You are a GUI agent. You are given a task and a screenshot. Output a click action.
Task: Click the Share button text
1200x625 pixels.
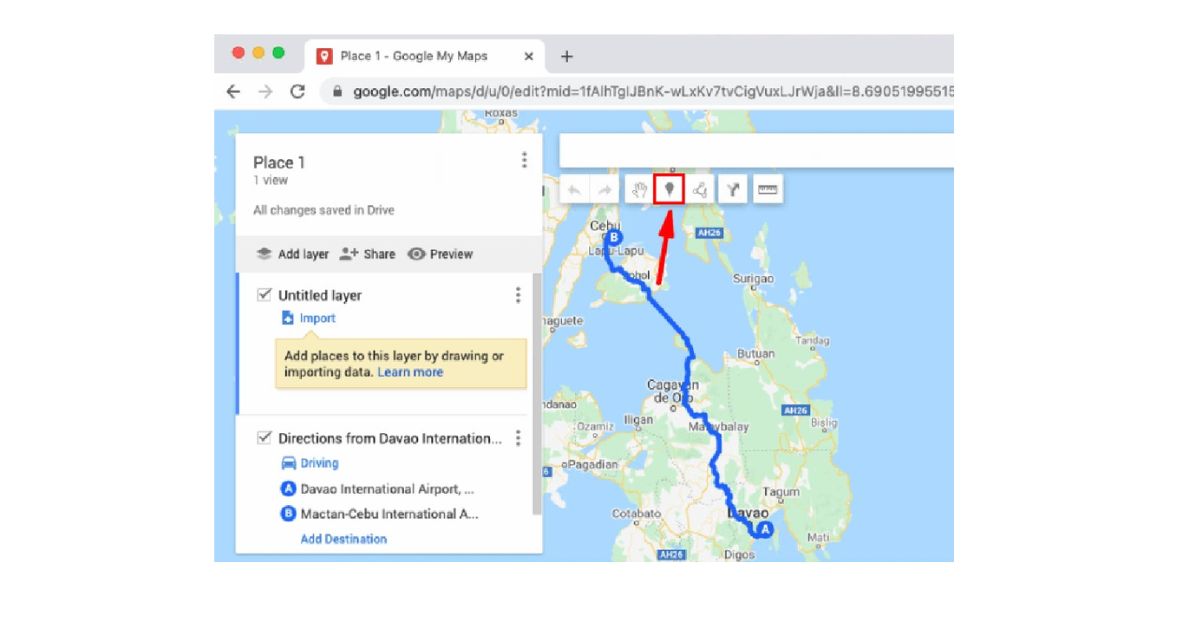click(x=379, y=254)
